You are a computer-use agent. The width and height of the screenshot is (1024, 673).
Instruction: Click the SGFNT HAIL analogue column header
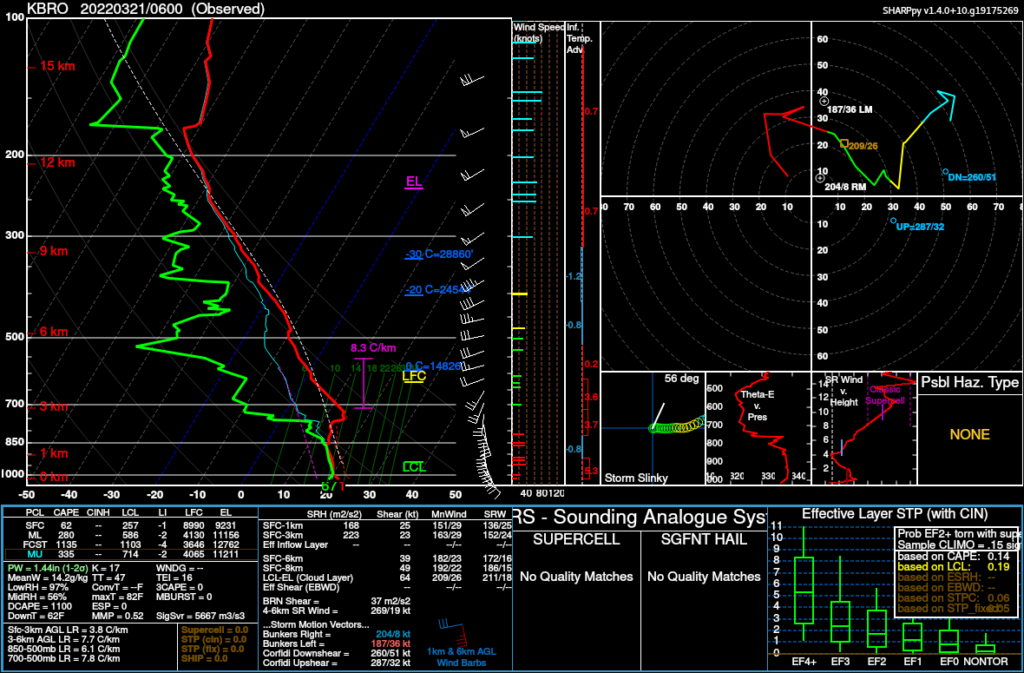pyautogui.click(x=702, y=540)
